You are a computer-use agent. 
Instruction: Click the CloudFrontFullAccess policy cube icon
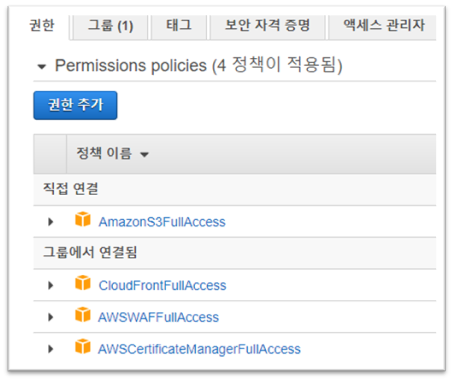(x=83, y=283)
